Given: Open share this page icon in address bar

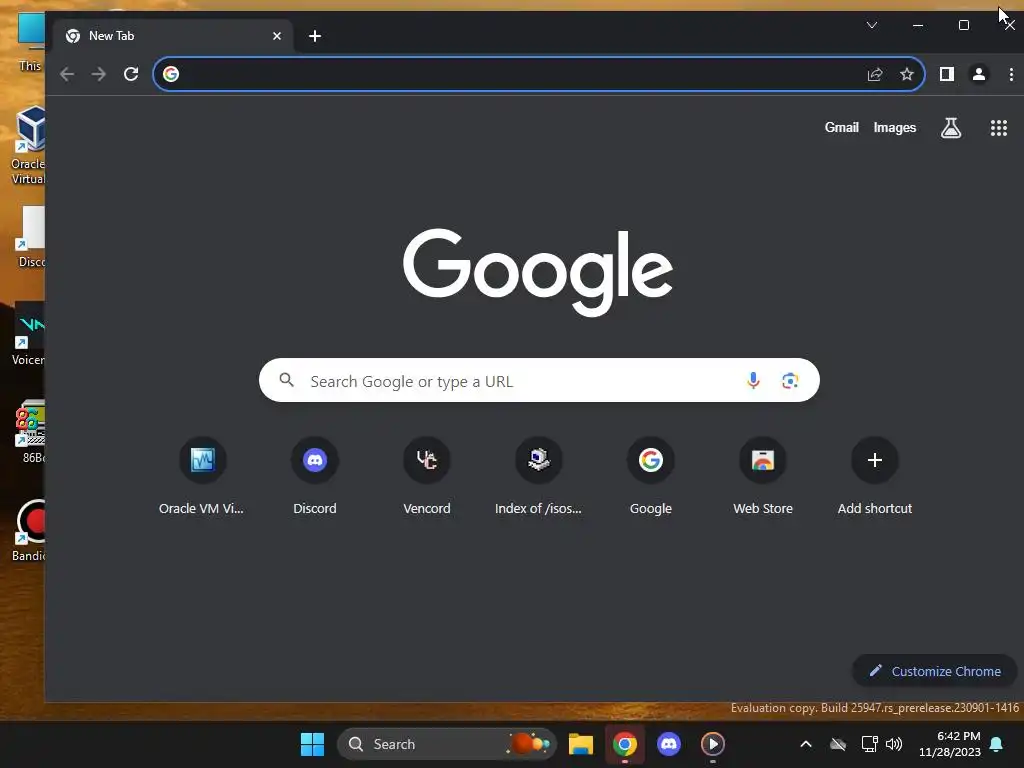Looking at the screenshot, I should [875, 74].
